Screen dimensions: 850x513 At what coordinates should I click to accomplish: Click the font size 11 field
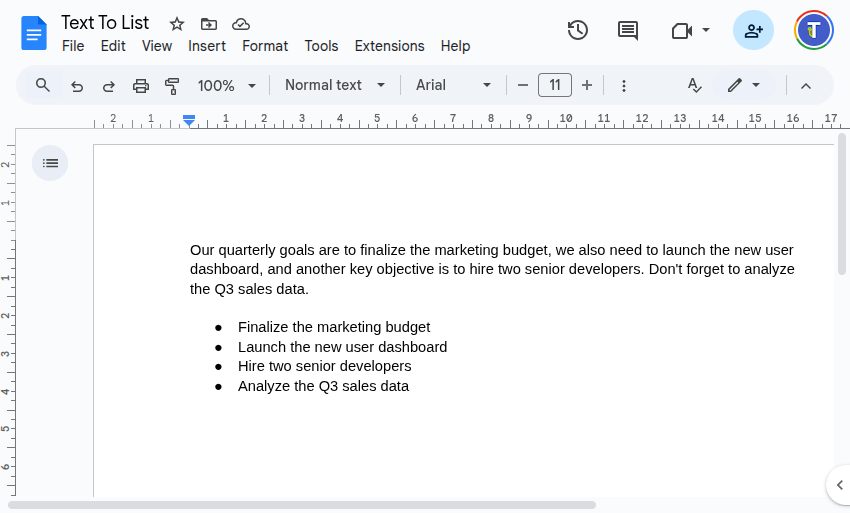point(555,85)
